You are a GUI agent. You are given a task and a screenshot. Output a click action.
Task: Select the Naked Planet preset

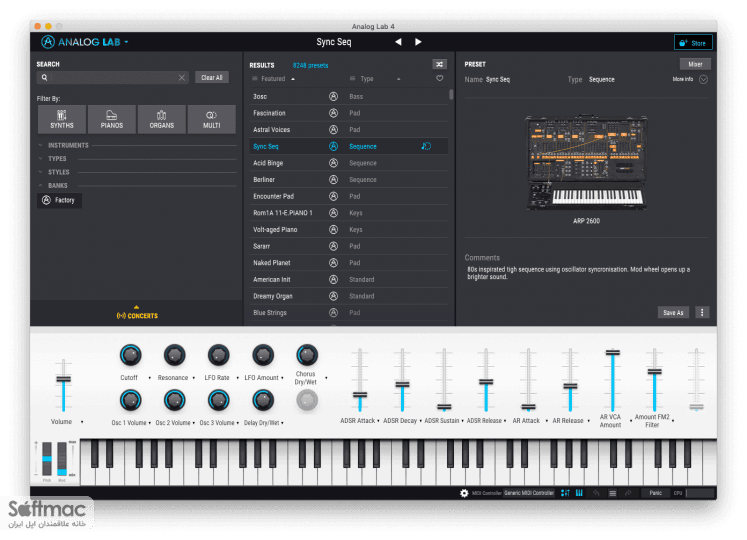click(x=348, y=263)
